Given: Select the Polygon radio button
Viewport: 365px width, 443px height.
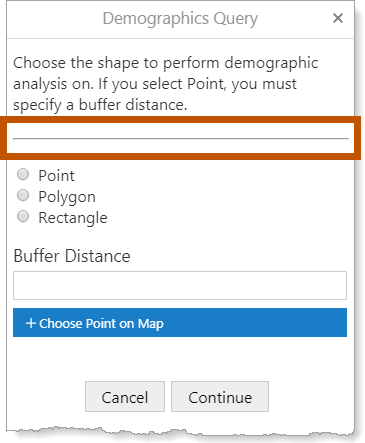Looking at the screenshot, I should click(23, 195).
